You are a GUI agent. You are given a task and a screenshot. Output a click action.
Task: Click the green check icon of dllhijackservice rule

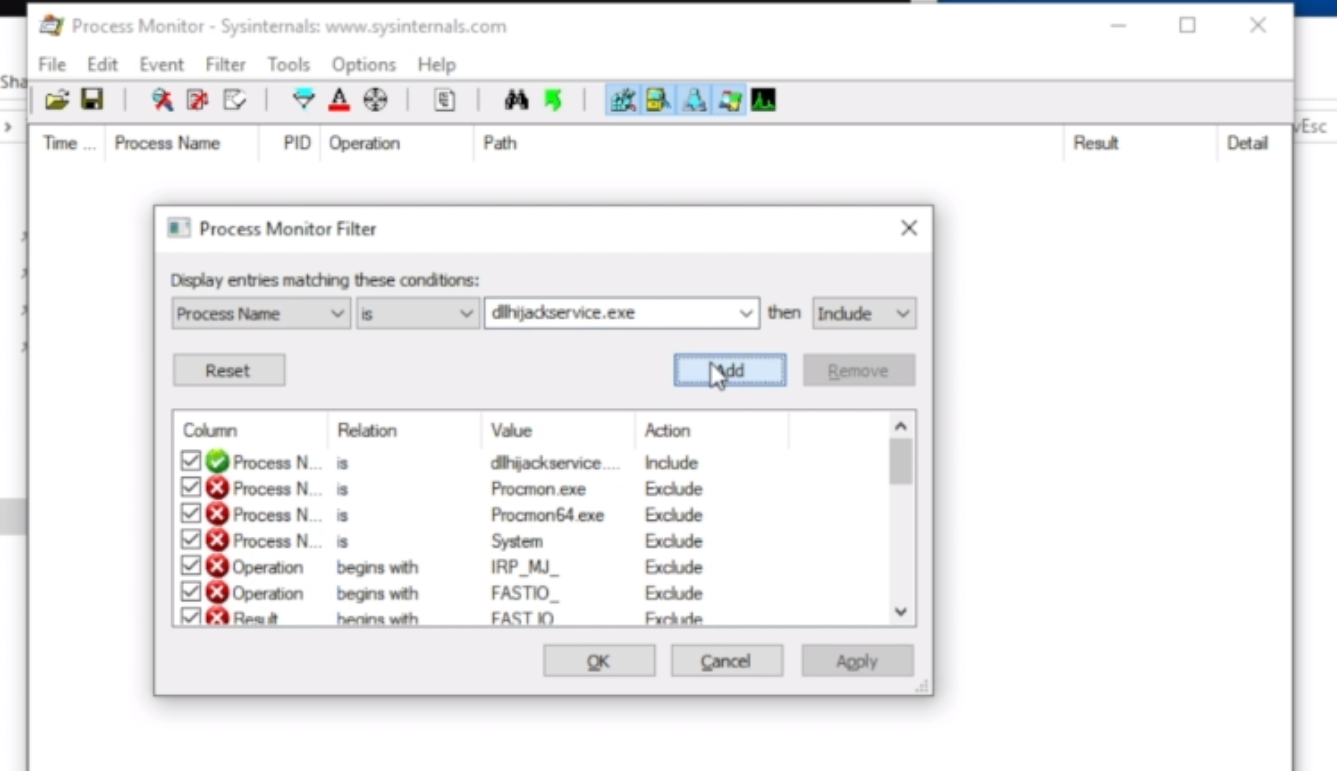pos(217,462)
